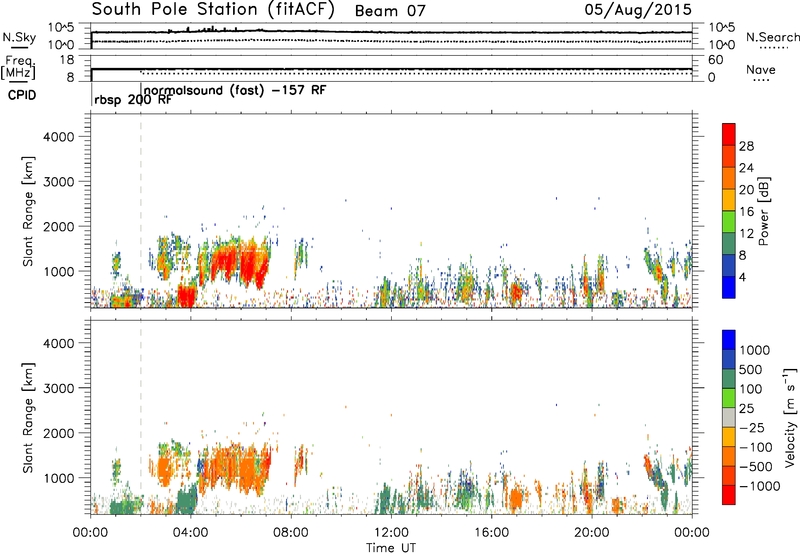Viewport: 800px width, 554px height.
Task: Click the 'Beam 07' label
Action: point(390,11)
